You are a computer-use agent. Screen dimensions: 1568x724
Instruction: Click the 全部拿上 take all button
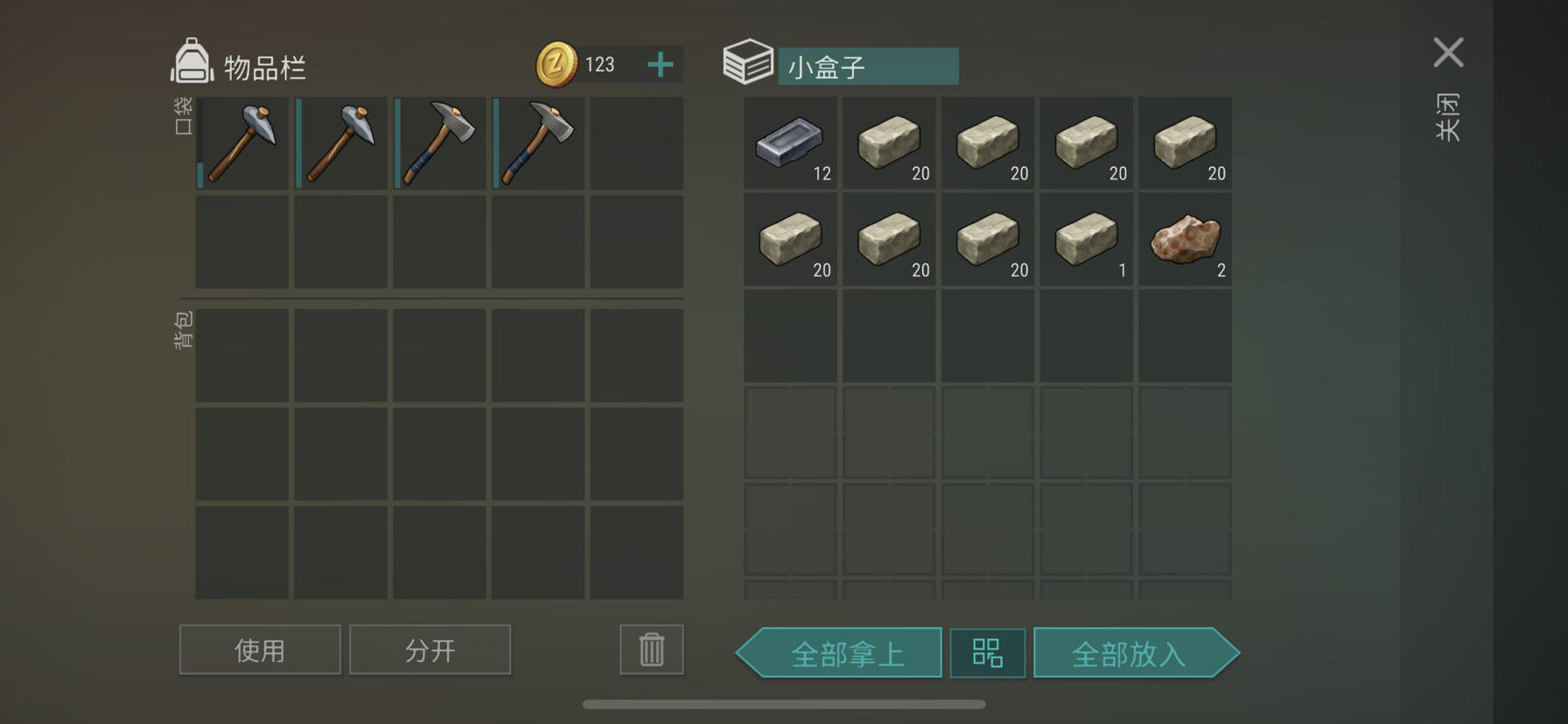pos(839,653)
